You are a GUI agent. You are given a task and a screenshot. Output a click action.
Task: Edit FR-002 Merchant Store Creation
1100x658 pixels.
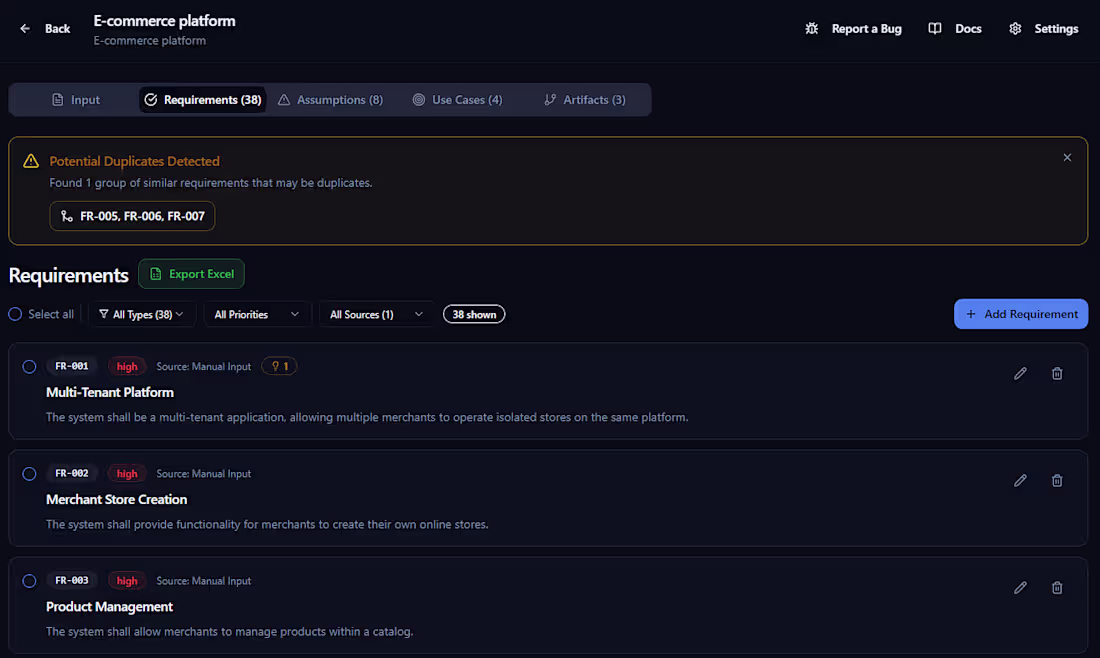pyautogui.click(x=1020, y=481)
